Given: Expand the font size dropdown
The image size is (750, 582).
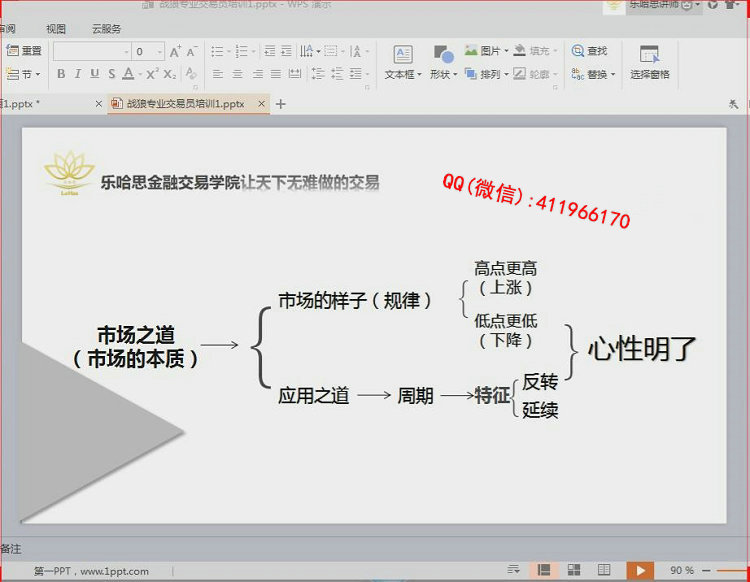Looking at the screenshot, I should 159,52.
